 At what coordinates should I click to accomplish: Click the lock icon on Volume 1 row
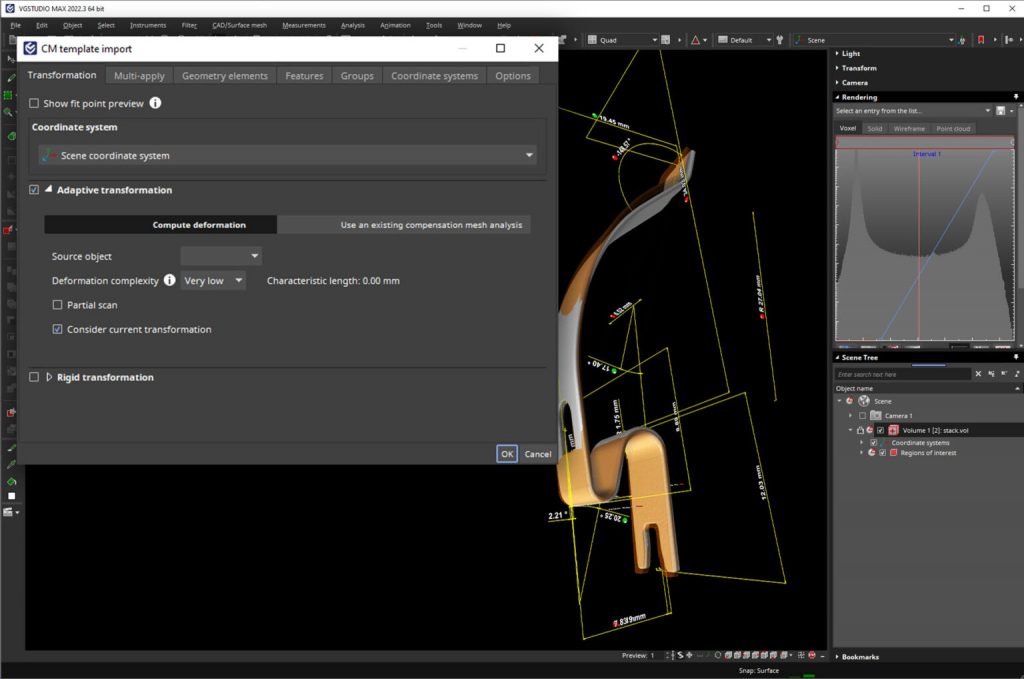tap(860, 429)
